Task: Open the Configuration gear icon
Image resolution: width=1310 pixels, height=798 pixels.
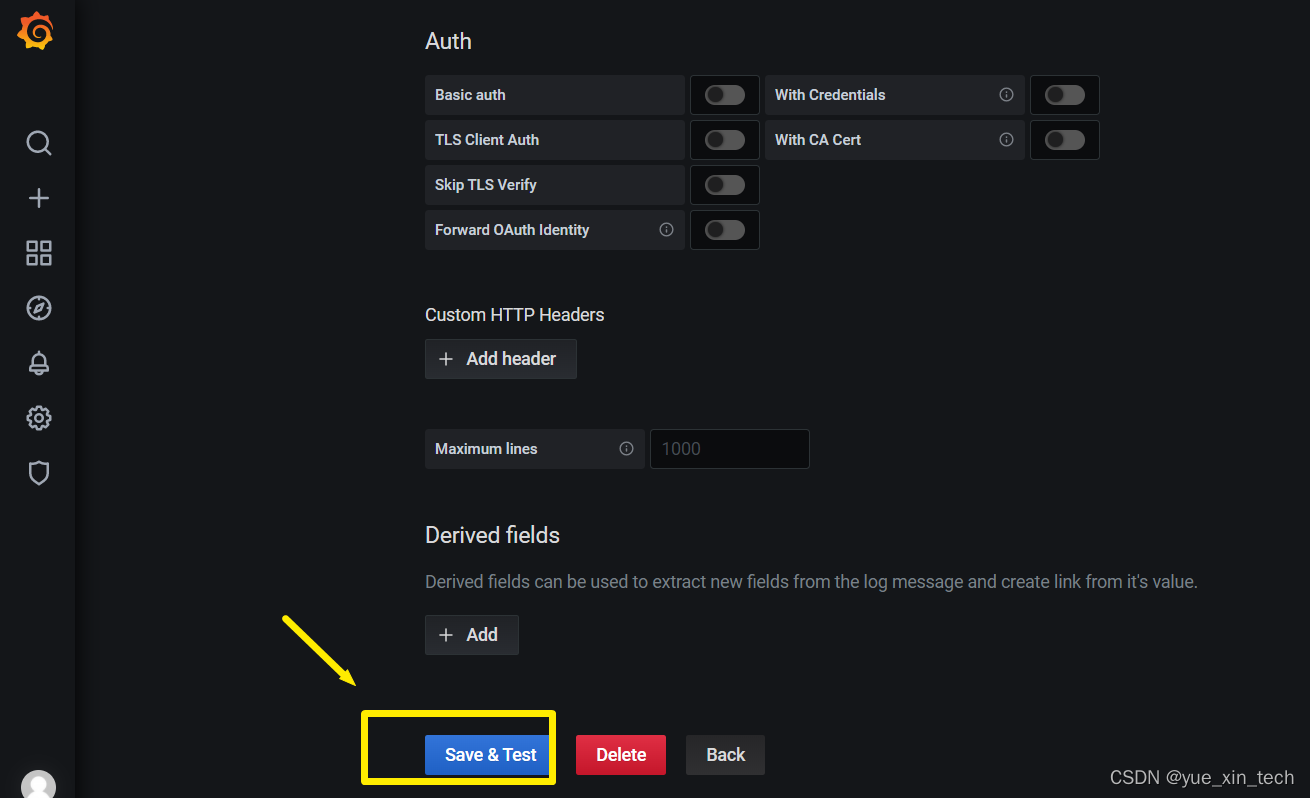Action: pos(38,418)
